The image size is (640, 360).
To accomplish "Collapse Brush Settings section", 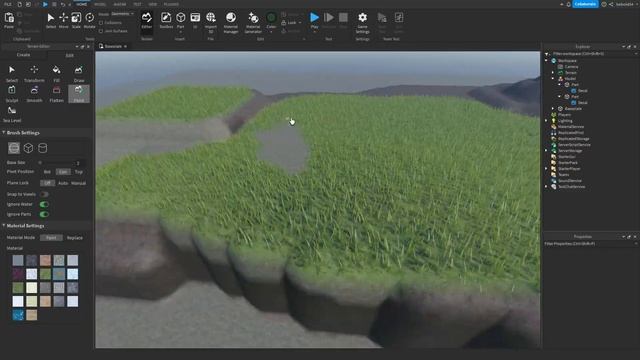I will 4,133.
